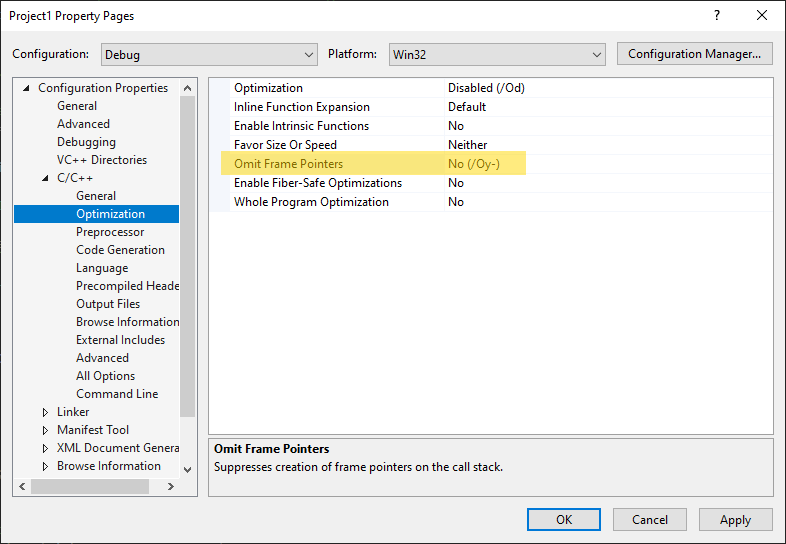
Task: Click the tree's vertical scrollbar down arrow
Action: point(188,468)
